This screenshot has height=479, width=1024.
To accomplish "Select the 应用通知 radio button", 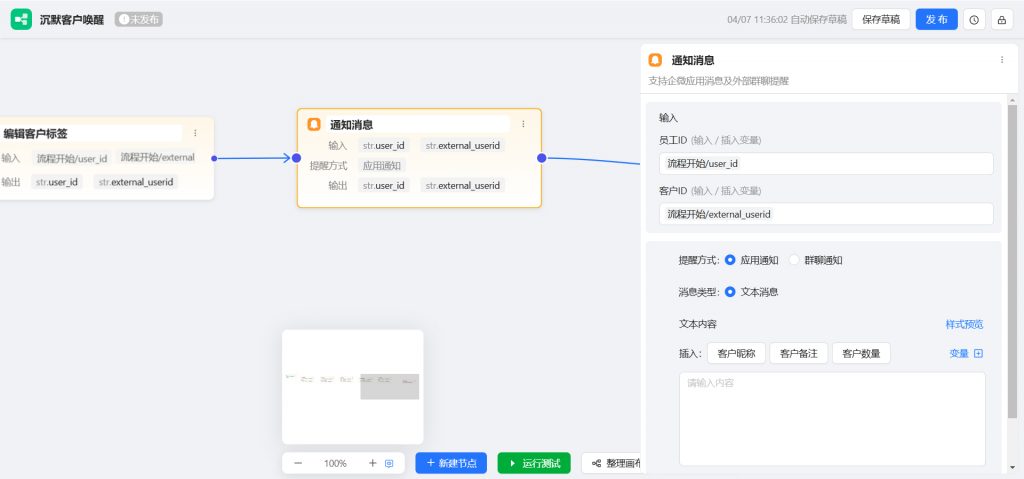I will click(x=730, y=260).
